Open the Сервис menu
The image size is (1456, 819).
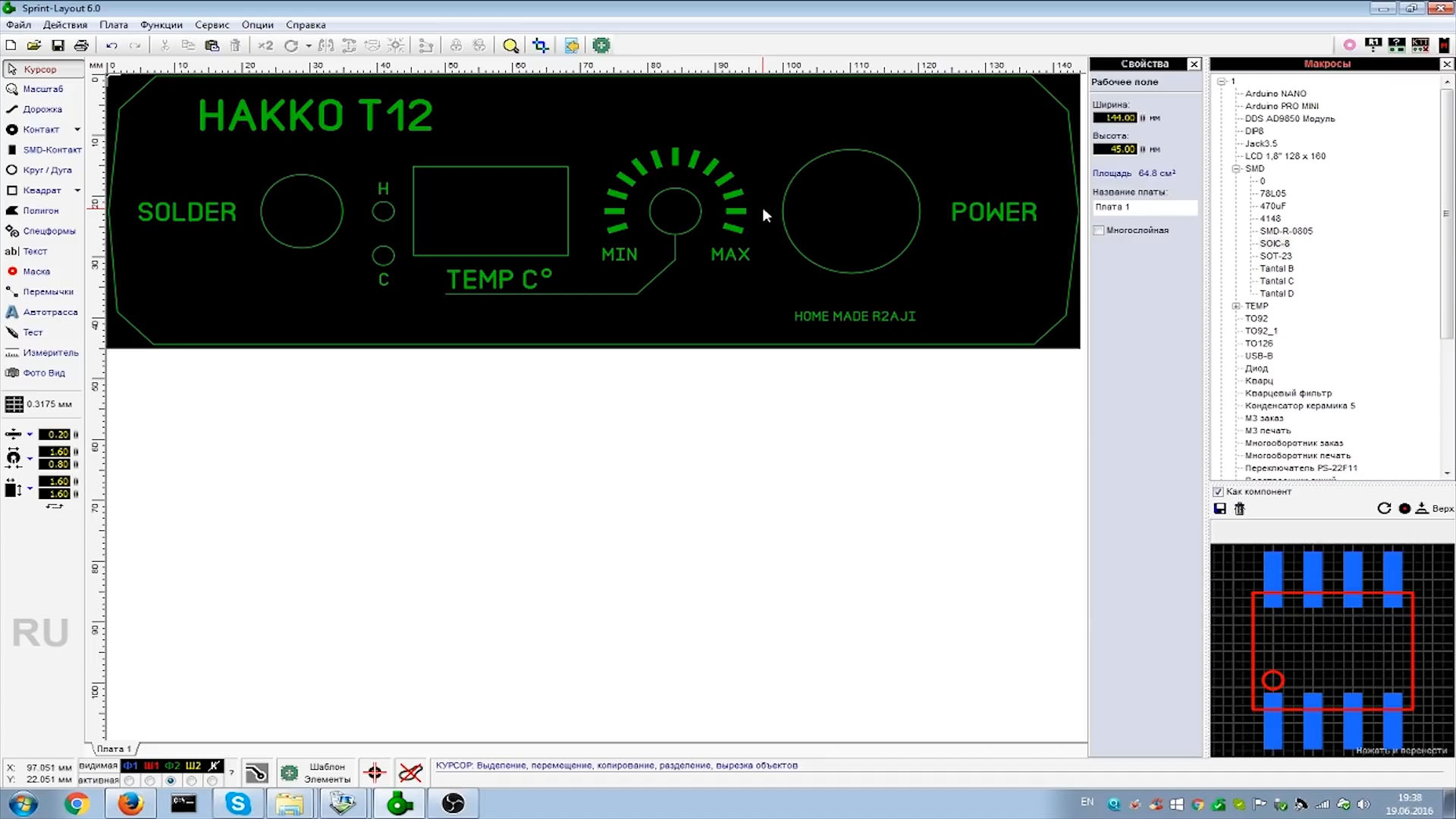[212, 25]
